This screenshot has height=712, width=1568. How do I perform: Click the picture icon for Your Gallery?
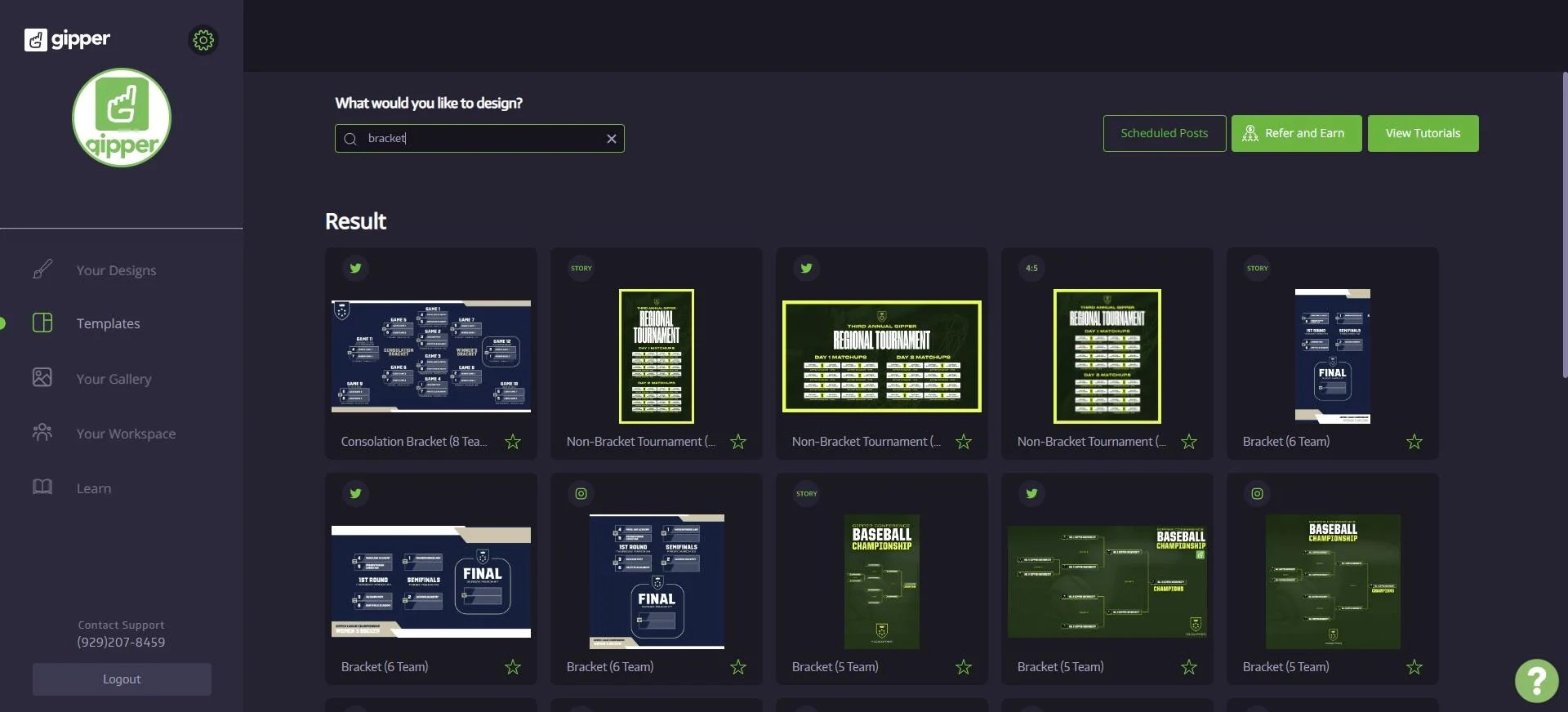(42, 377)
